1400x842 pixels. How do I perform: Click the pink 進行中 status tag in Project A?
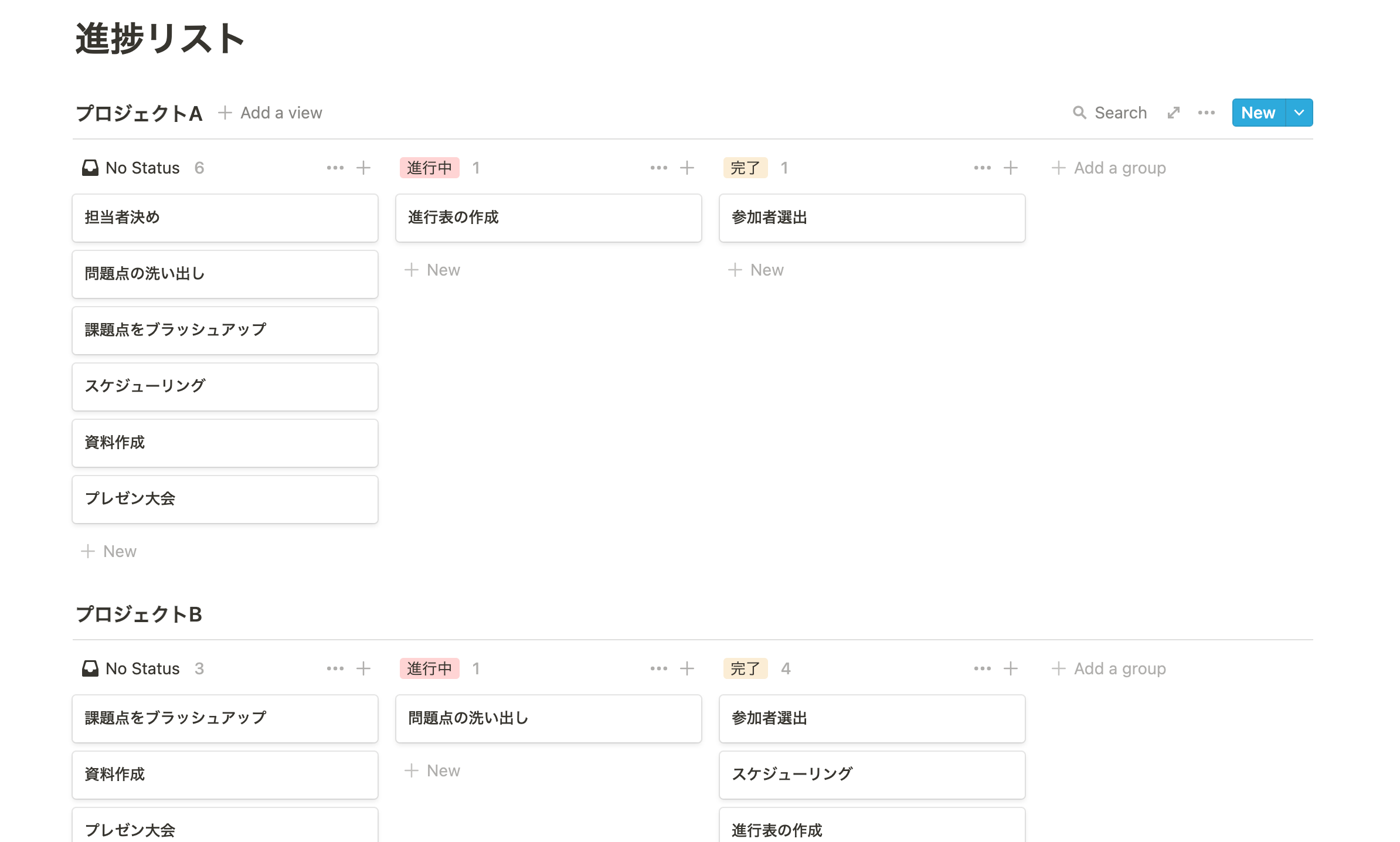(x=429, y=168)
